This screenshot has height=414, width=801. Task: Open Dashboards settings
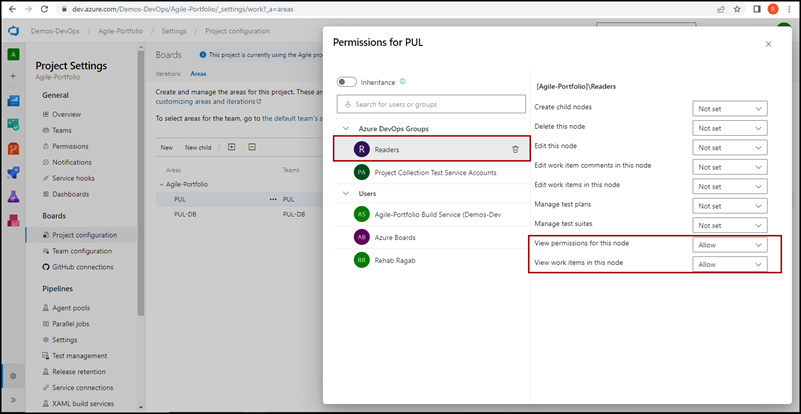70,194
